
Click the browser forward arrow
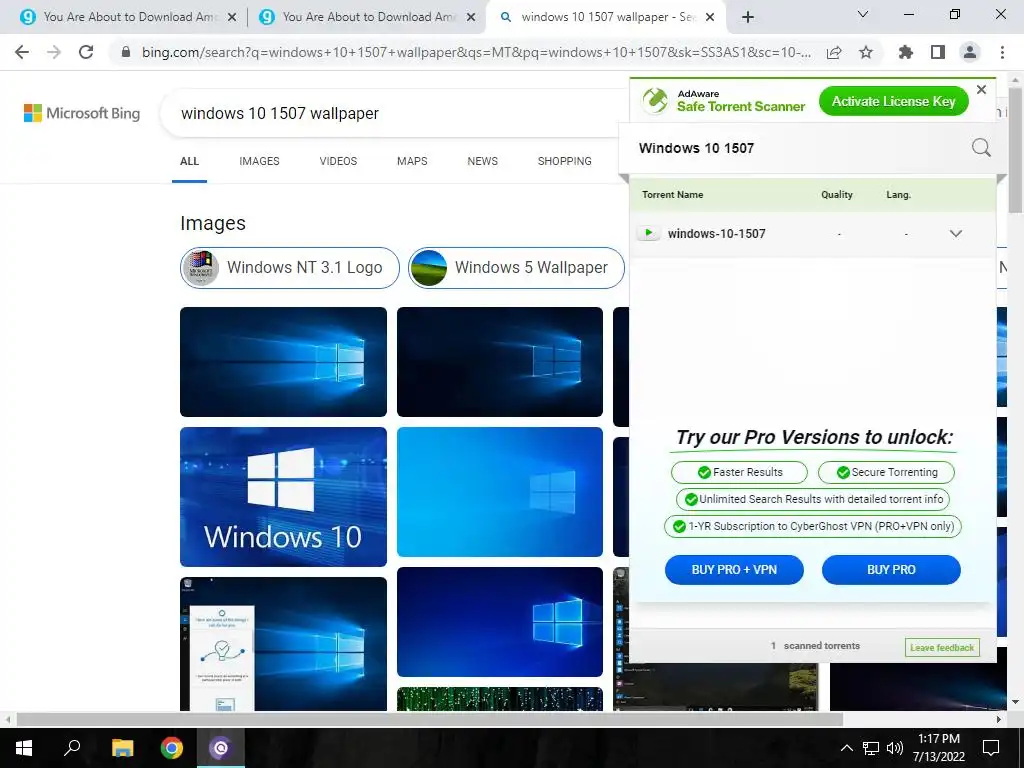tap(54, 52)
